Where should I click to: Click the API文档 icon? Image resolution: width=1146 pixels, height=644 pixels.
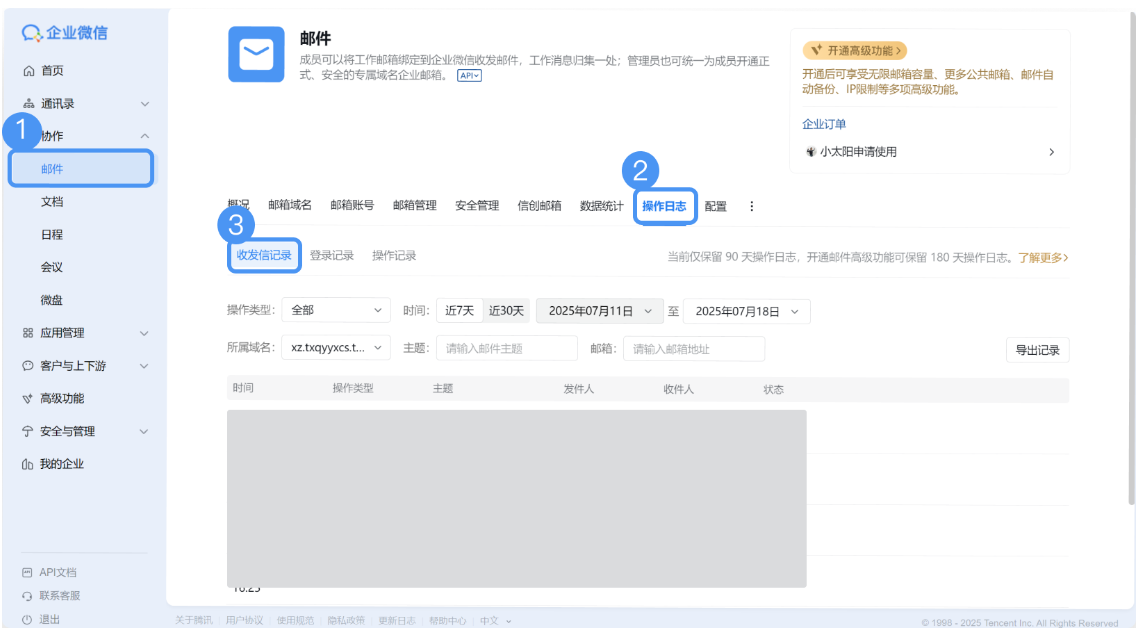pos(27,573)
